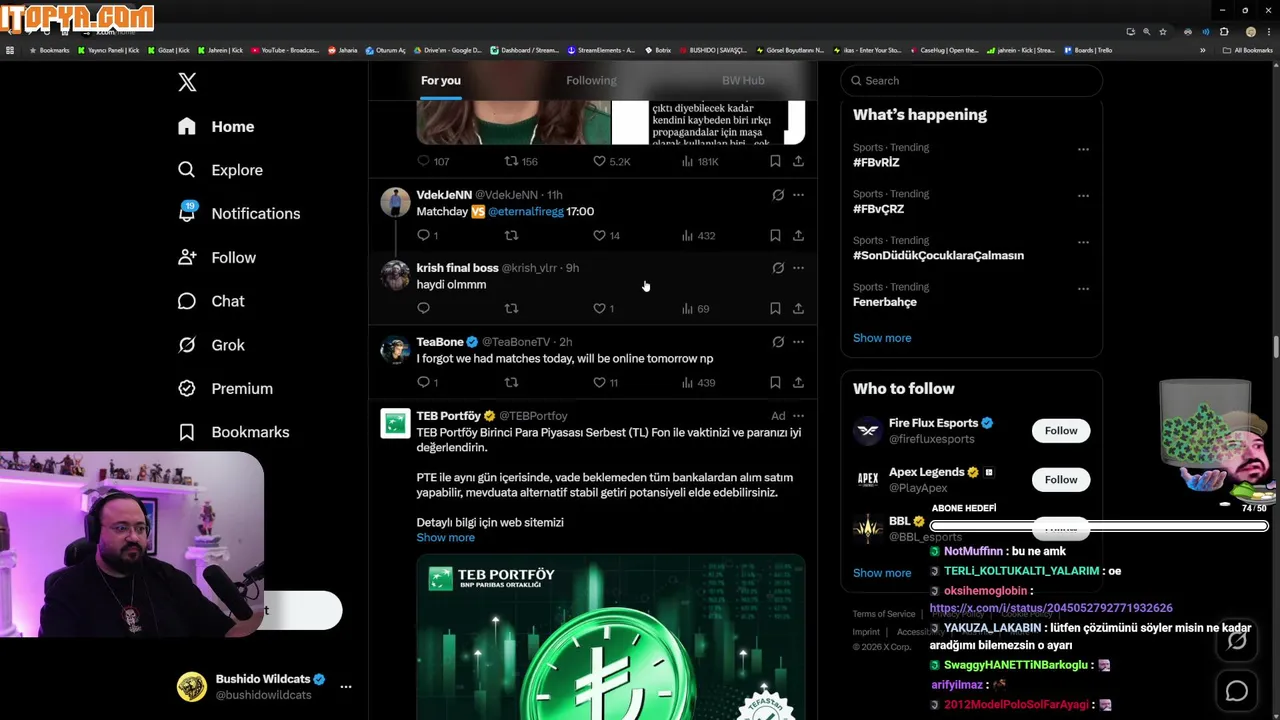Screen dimensions: 1280x720
Task: Like VdekJeNN's Matchday post
Action: click(x=606, y=236)
